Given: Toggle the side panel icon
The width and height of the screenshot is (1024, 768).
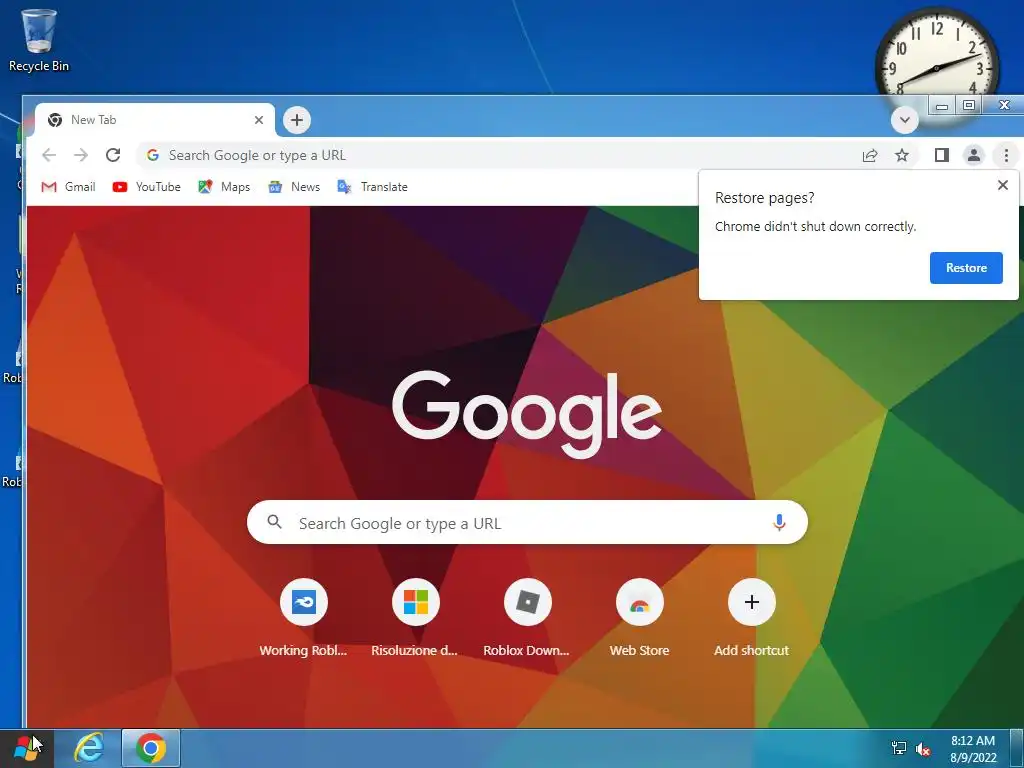Looking at the screenshot, I should tap(941, 155).
